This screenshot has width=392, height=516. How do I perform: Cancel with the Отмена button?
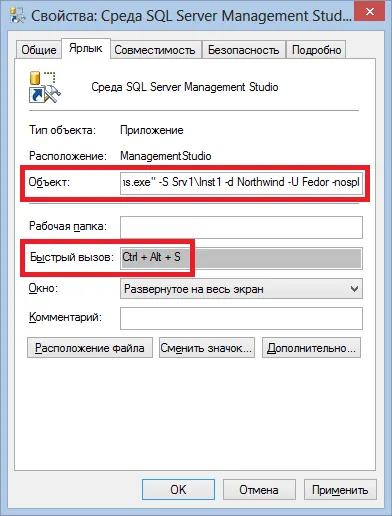pyautogui.click(x=259, y=490)
